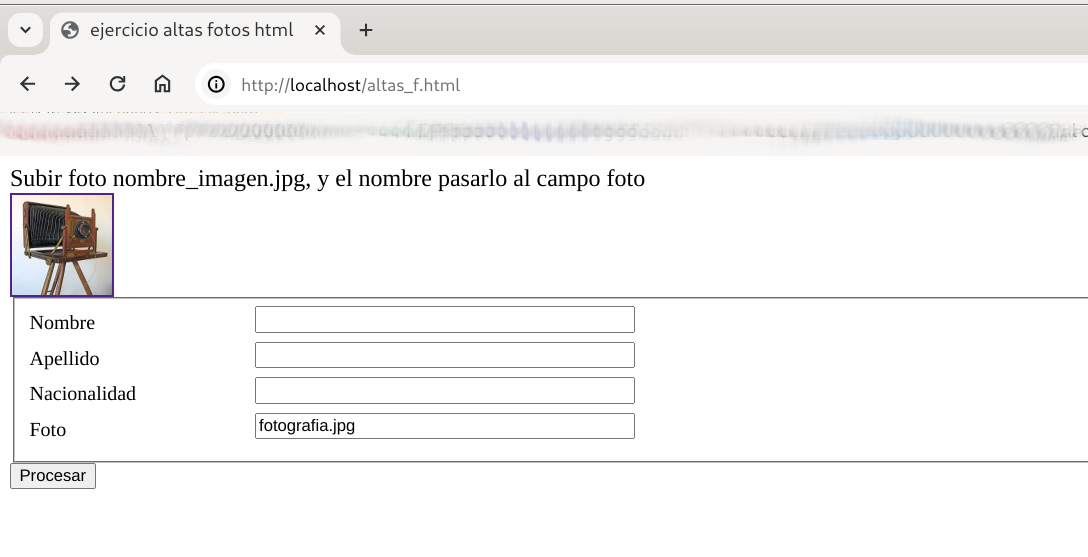The width and height of the screenshot is (1088, 557).
Task: Click the Nombre label text
Action: pos(62,323)
